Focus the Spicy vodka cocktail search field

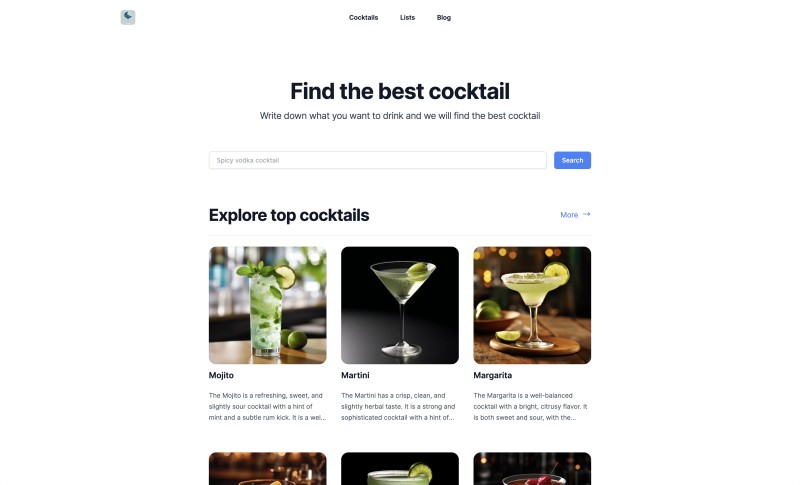coord(378,160)
